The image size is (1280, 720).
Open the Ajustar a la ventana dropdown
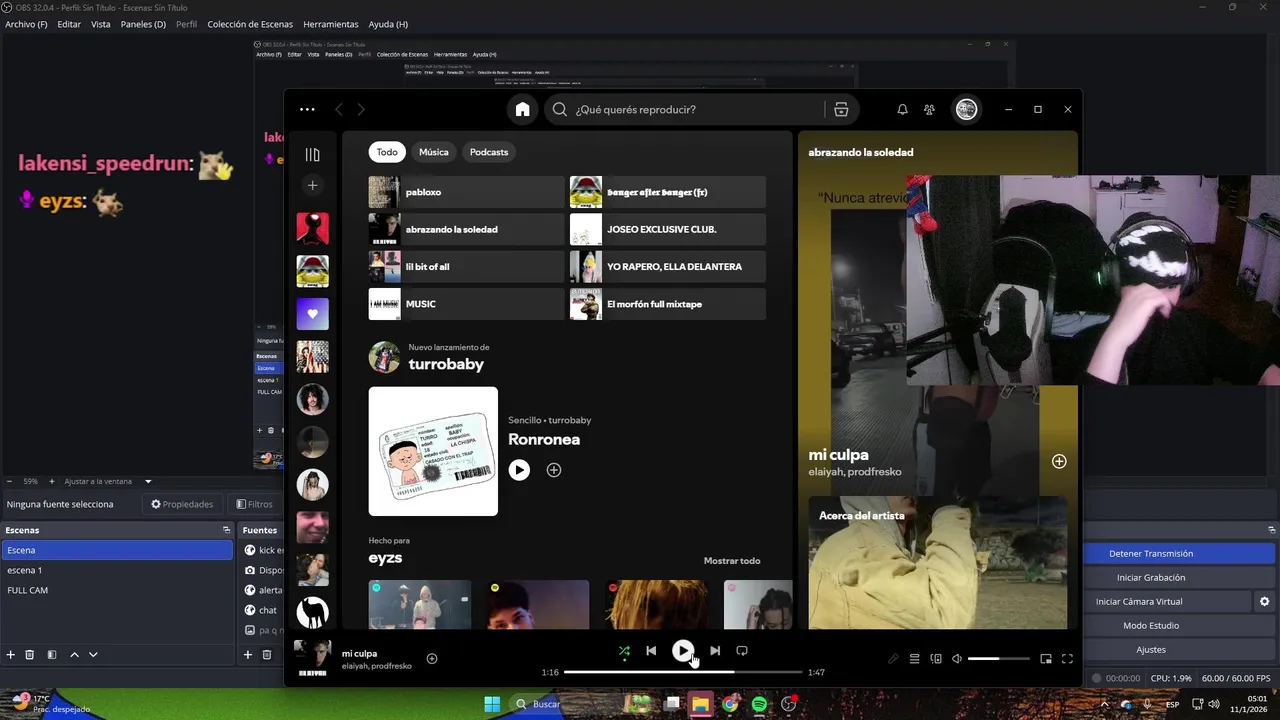(108, 481)
